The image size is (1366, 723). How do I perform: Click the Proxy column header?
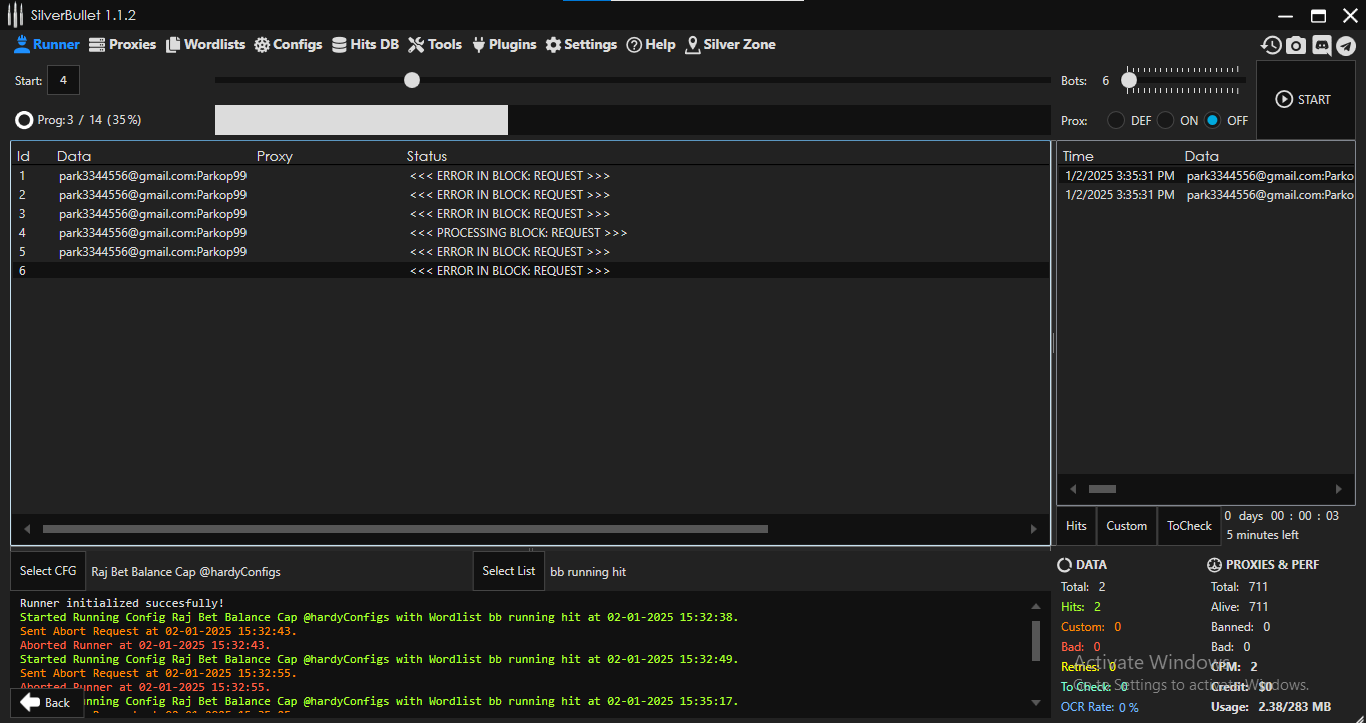coord(275,156)
